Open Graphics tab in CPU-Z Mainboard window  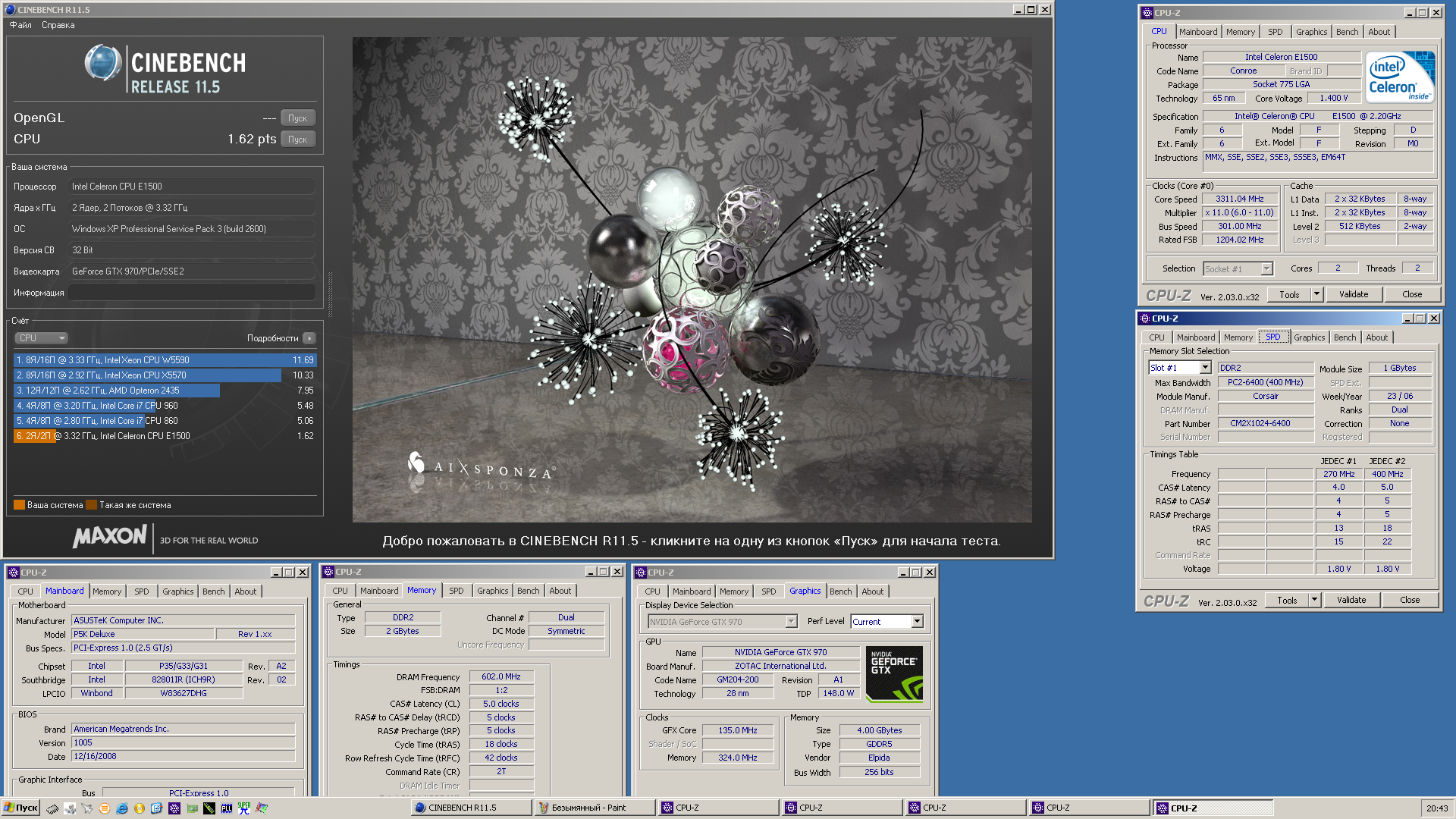[178, 591]
